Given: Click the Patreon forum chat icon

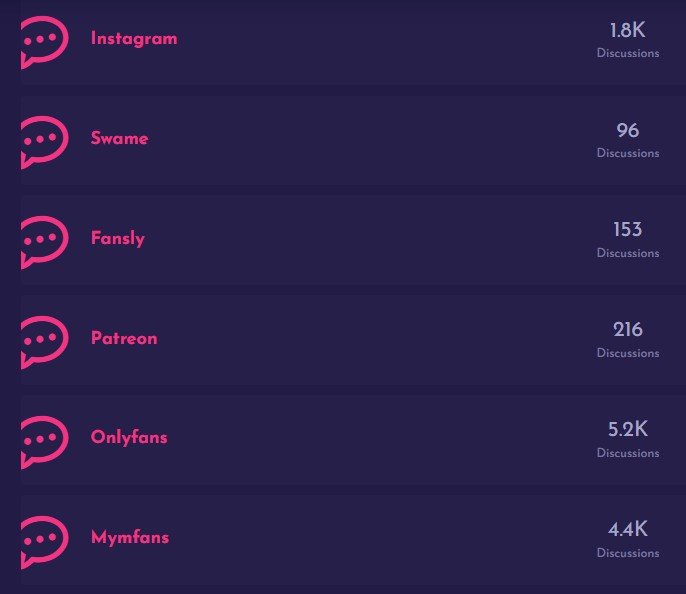Looking at the screenshot, I should coord(44,341).
